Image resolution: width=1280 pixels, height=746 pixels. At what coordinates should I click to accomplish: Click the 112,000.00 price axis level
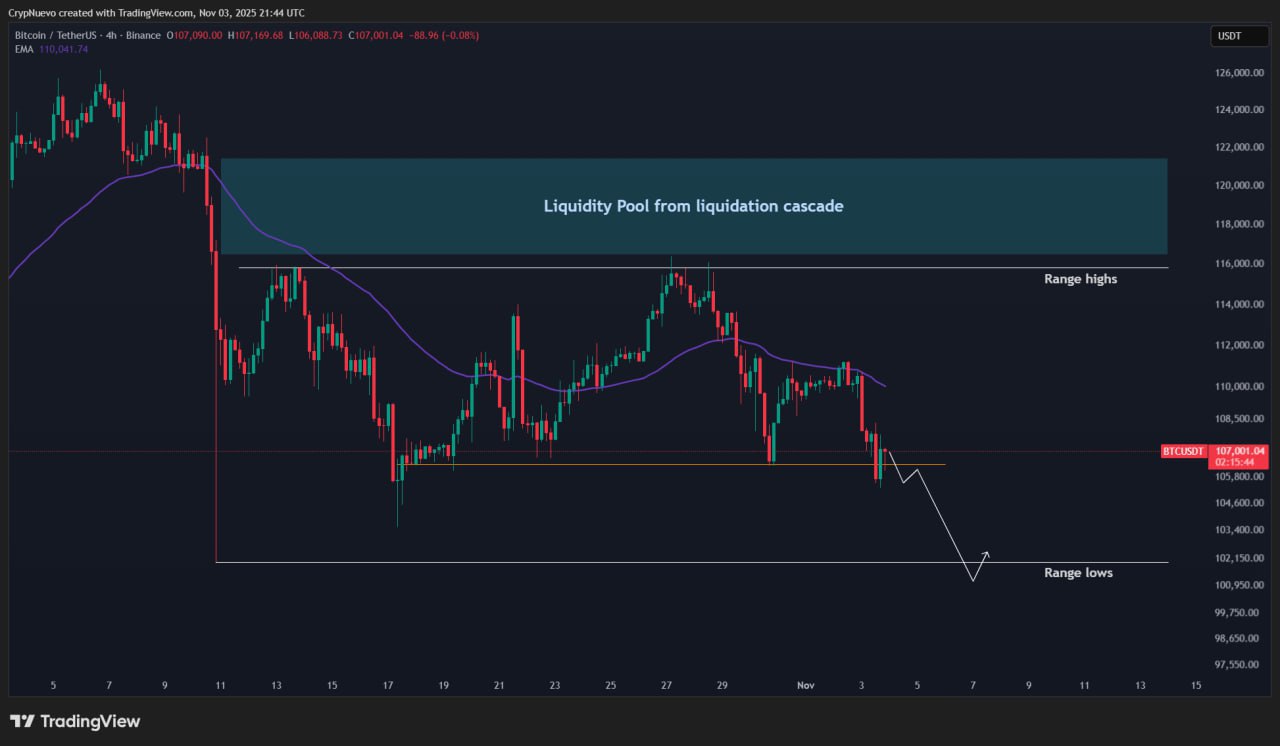[1239, 345]
